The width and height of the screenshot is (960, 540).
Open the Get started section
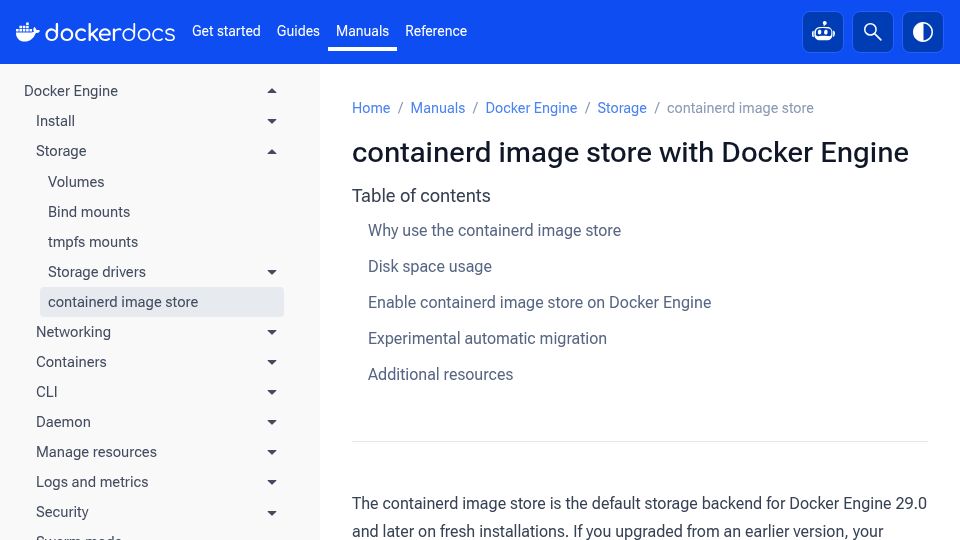click(226, 31)
